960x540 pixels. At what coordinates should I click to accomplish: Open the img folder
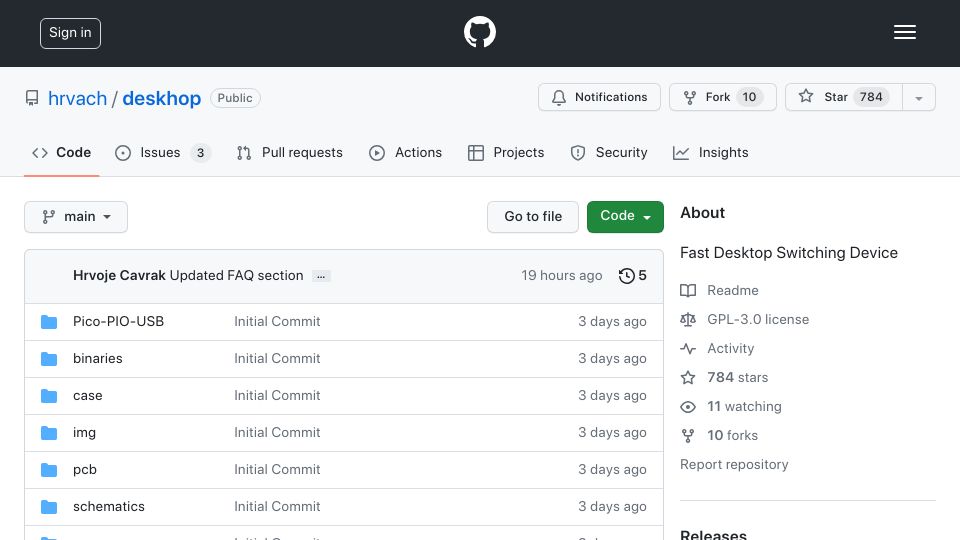(x=84, y=433)
